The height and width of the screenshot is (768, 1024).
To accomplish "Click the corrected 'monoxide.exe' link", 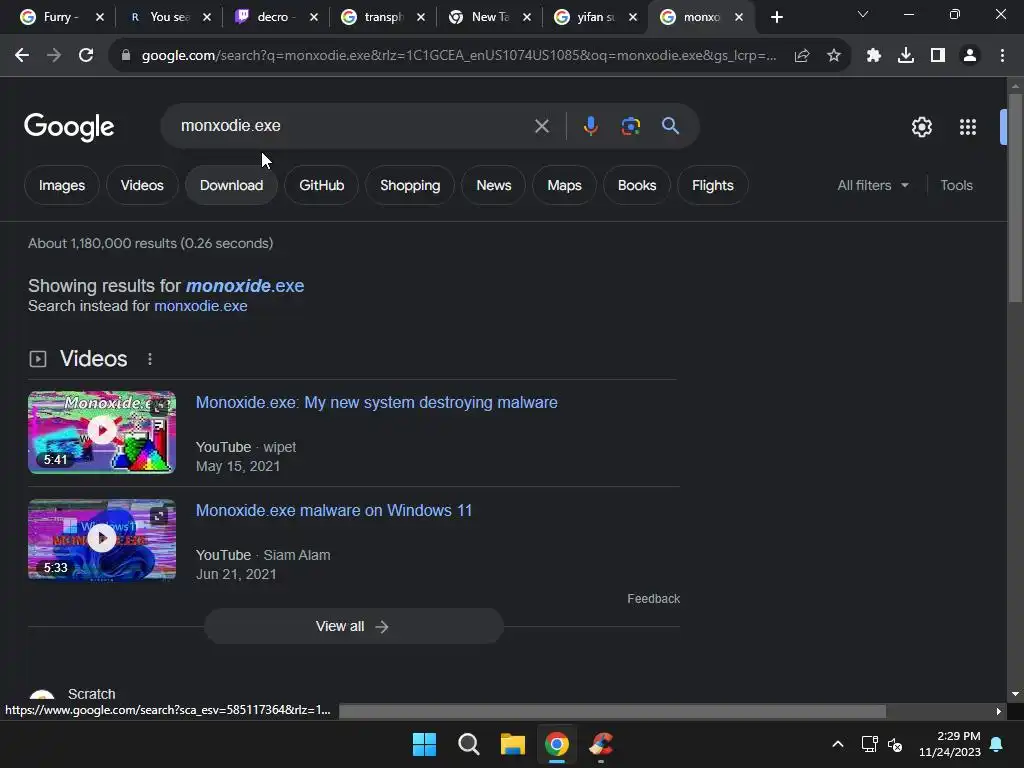I will (x=245, y=286).
